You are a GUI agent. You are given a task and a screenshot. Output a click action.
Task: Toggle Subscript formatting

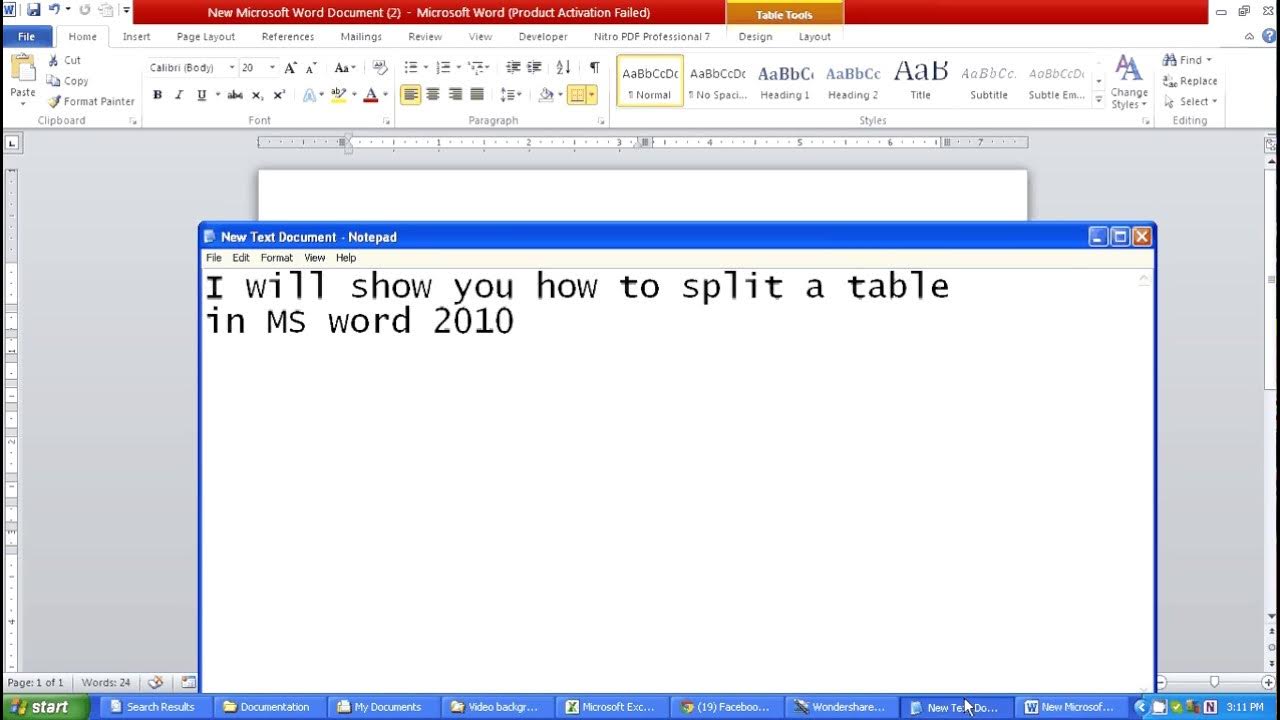(257, 95)
